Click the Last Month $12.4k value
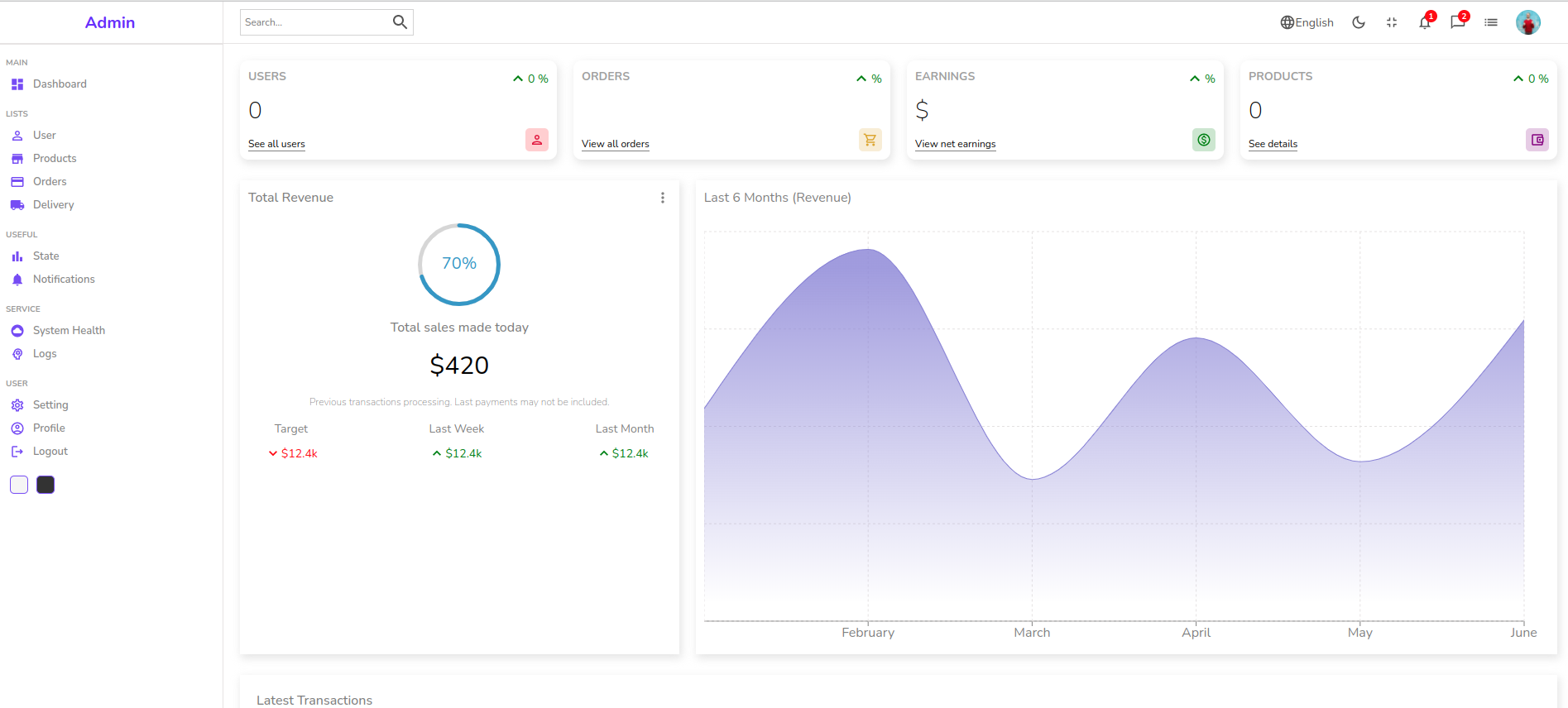 [624, 453]
